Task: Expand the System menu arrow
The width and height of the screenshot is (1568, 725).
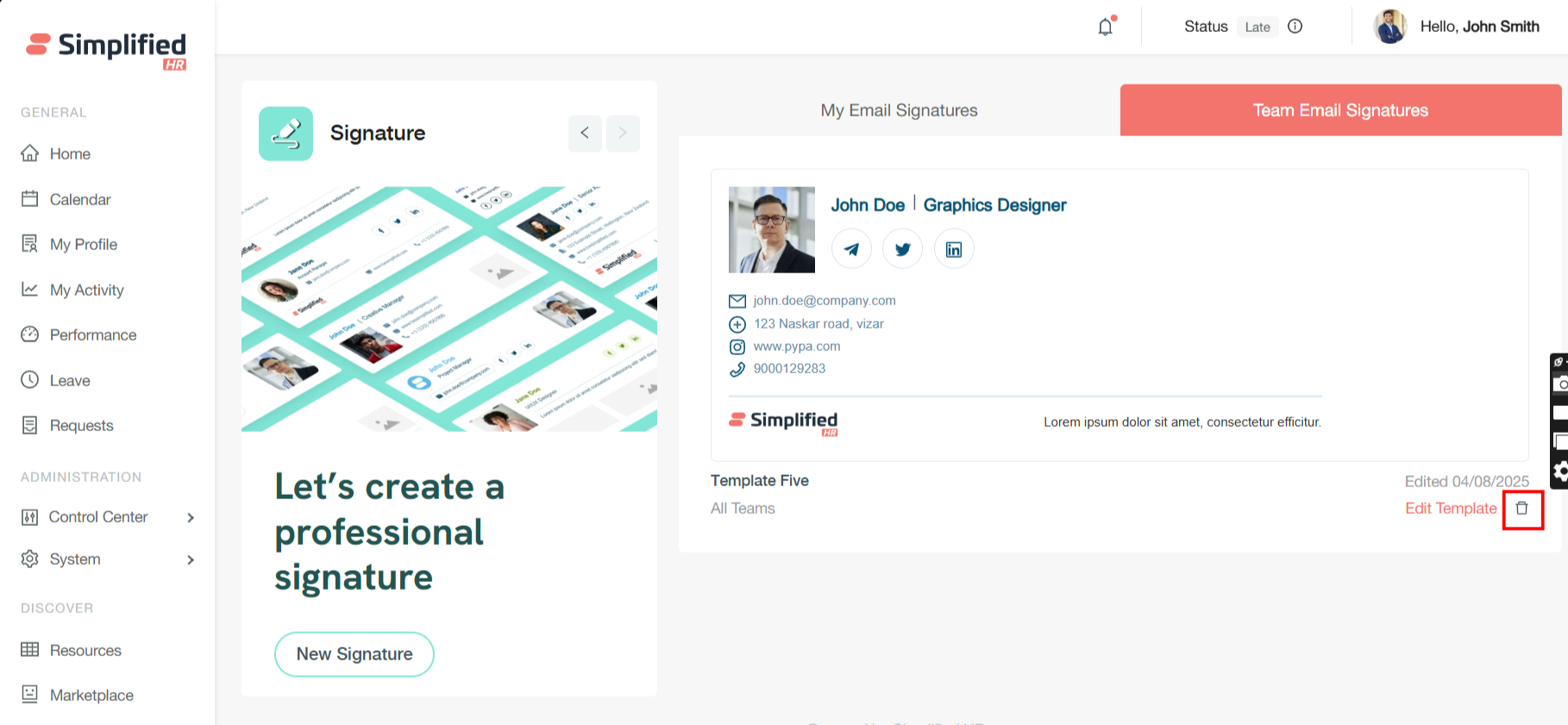Action: [191, 559]
